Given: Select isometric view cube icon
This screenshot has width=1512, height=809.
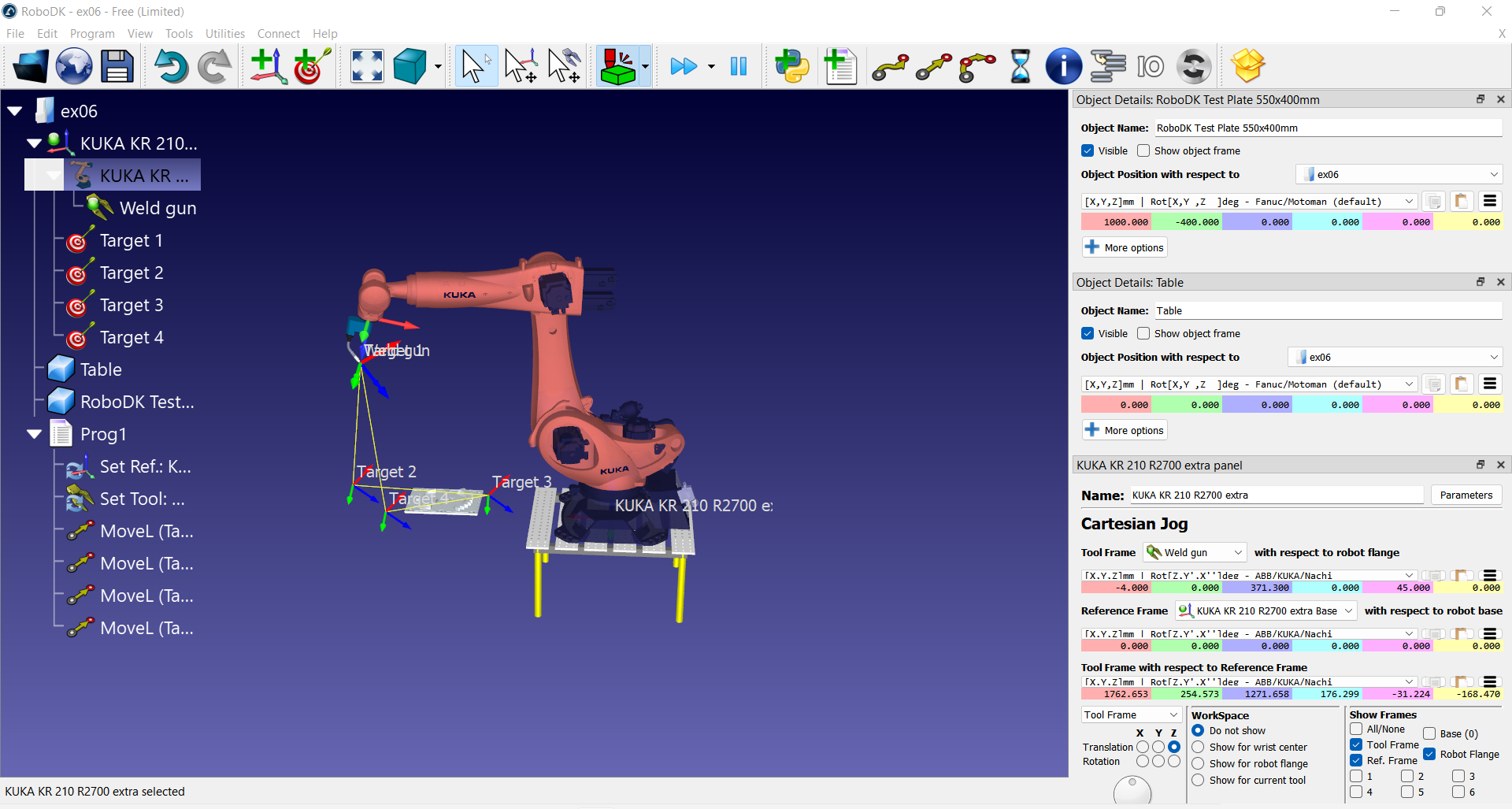Looking at the screenshot, I should point(410,66).
